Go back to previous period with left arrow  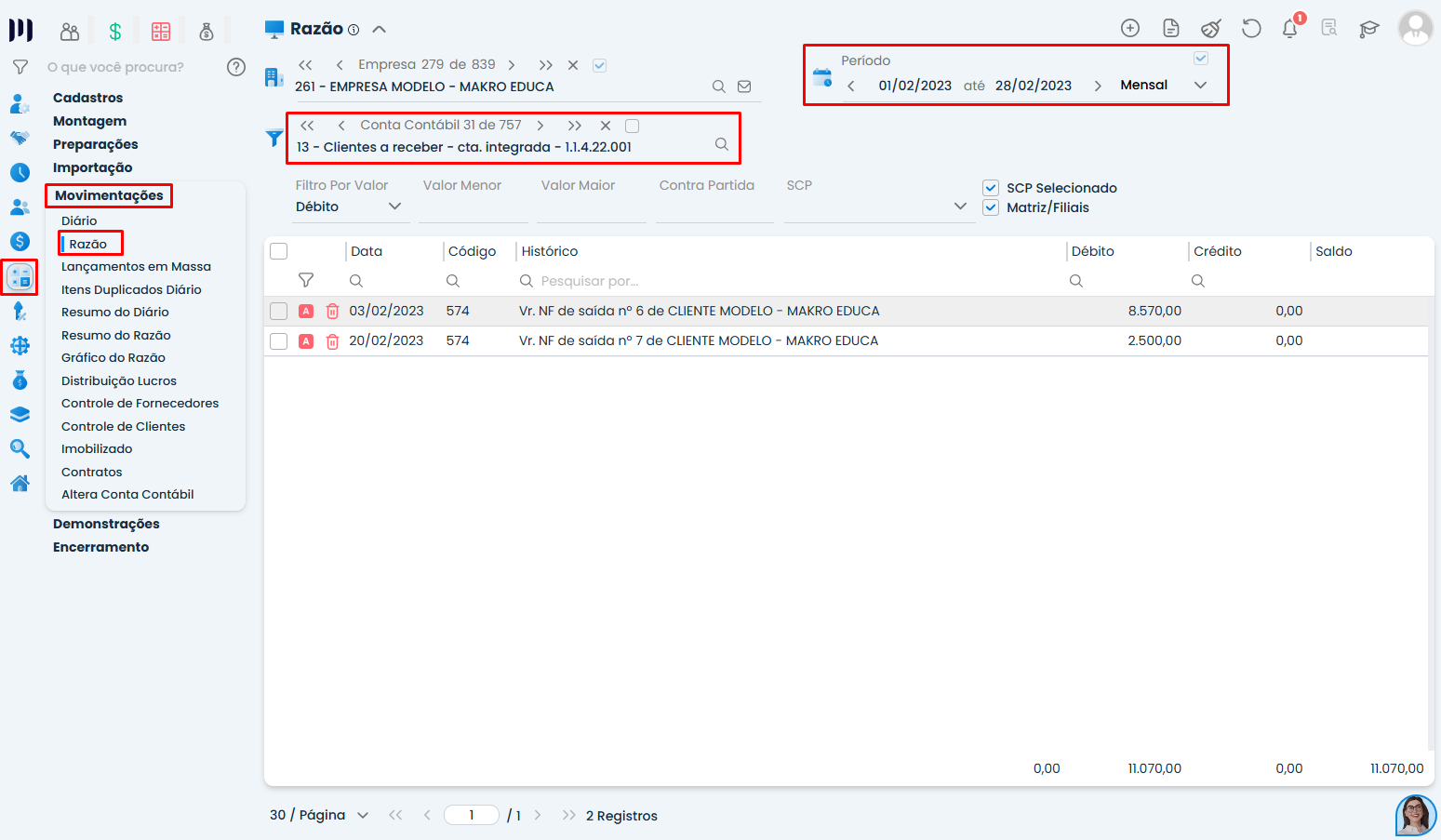[850, 86]
